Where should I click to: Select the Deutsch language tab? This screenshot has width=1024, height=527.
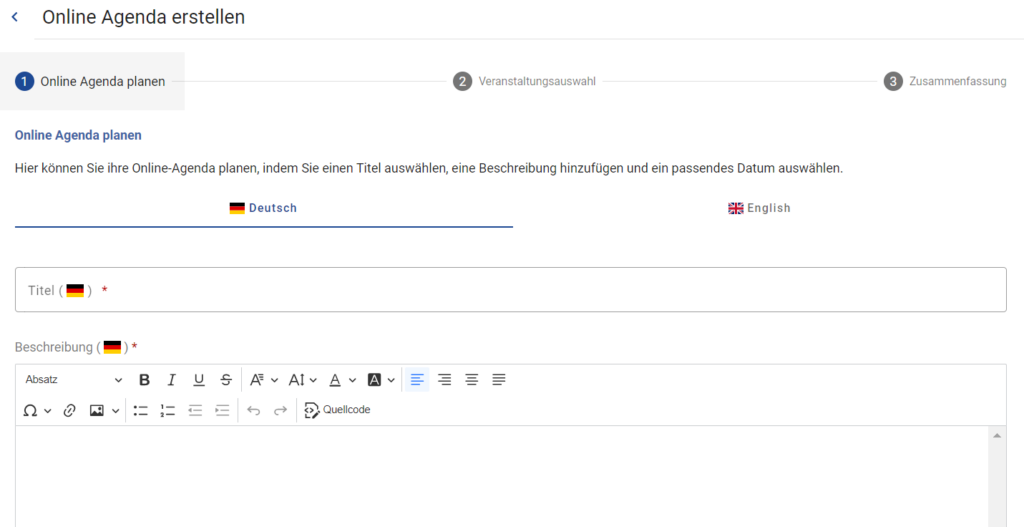(x=263, y=208)
